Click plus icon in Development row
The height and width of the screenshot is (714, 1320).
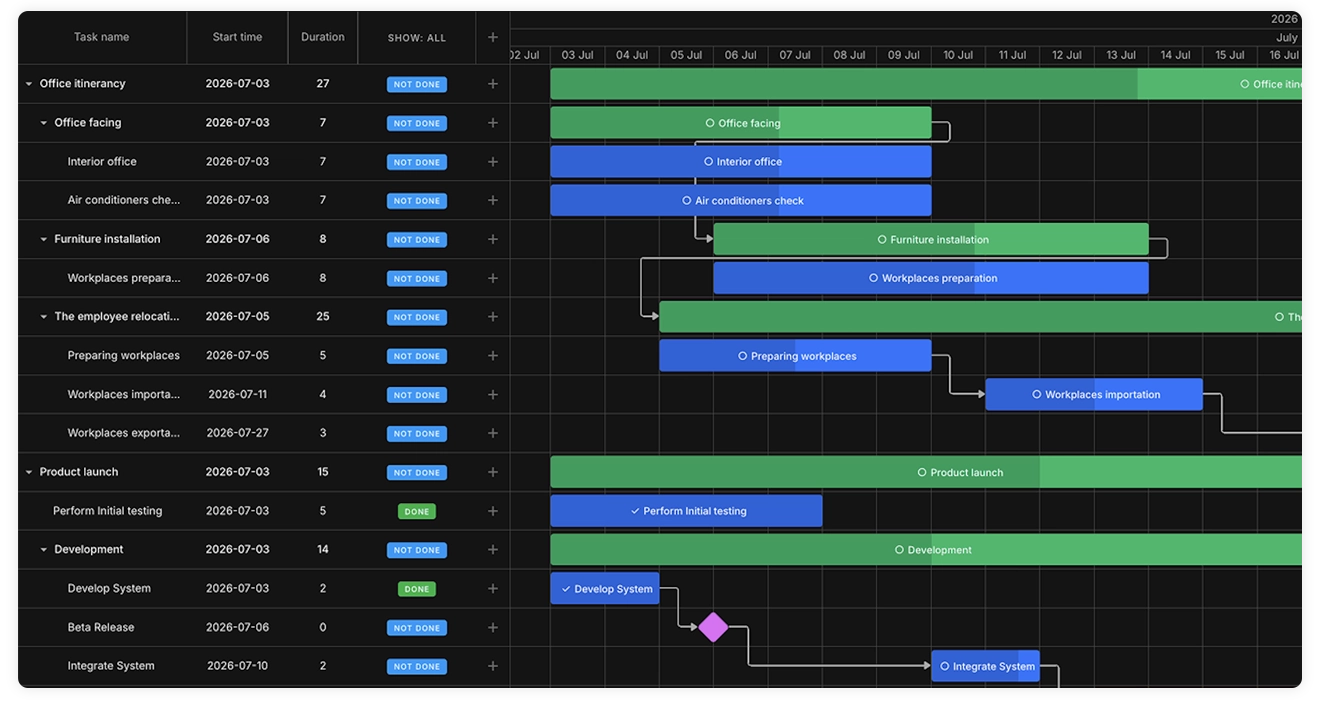pyautogui.click(x=492, y=550)
